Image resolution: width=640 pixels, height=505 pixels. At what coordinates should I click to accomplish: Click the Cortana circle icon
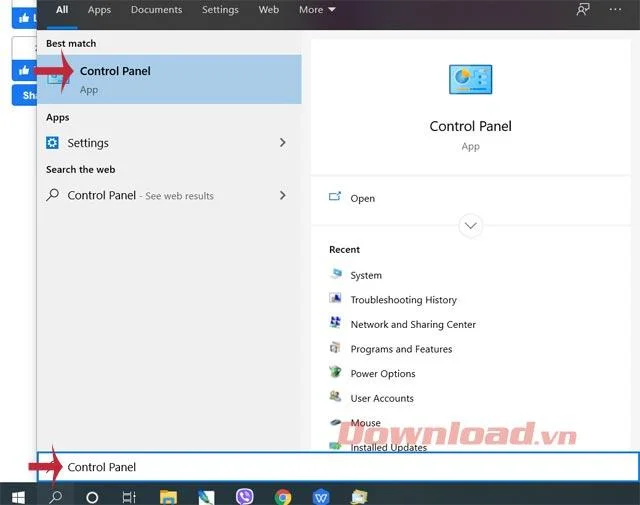coord(92,497)
